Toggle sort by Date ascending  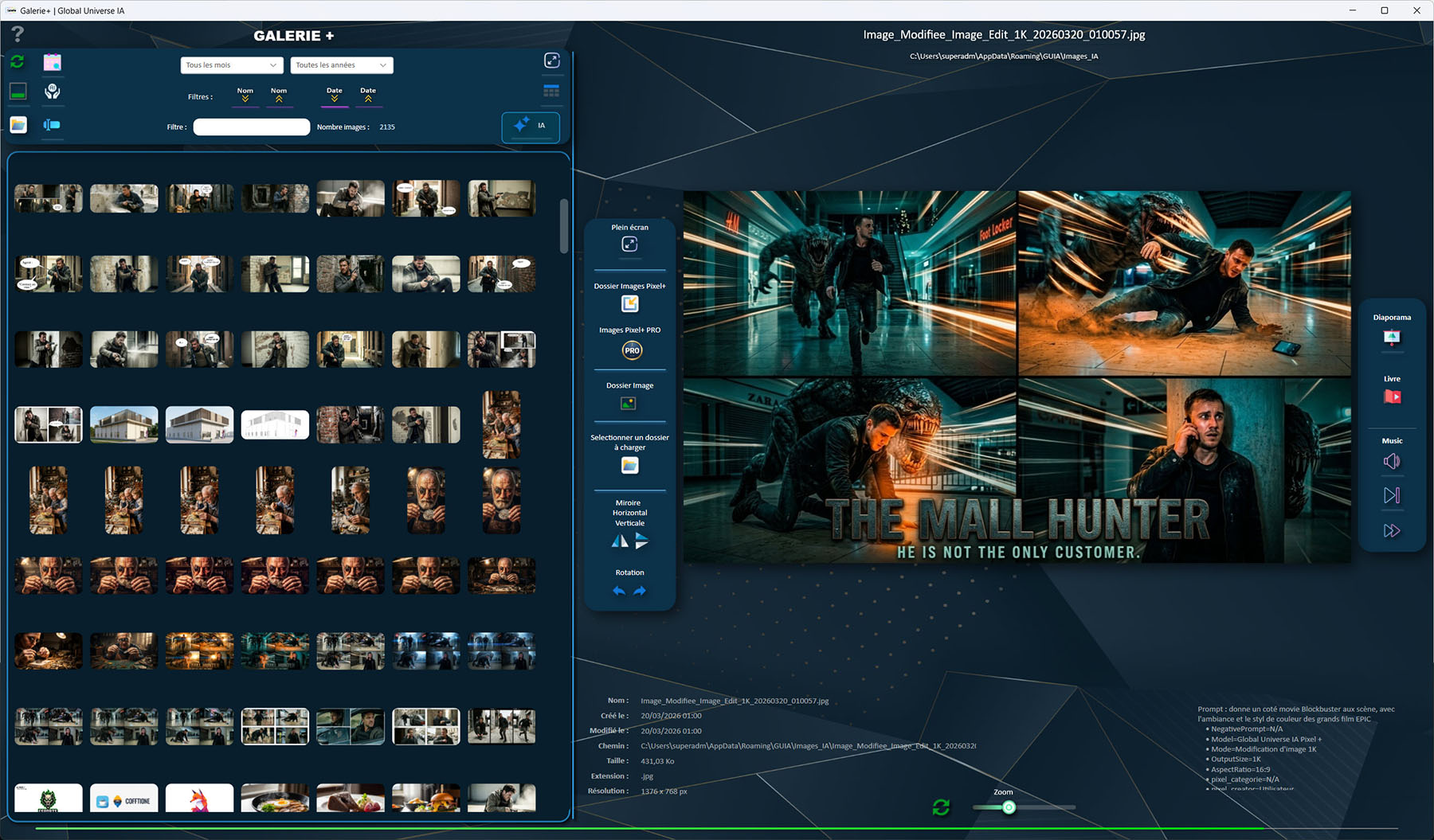368,95
